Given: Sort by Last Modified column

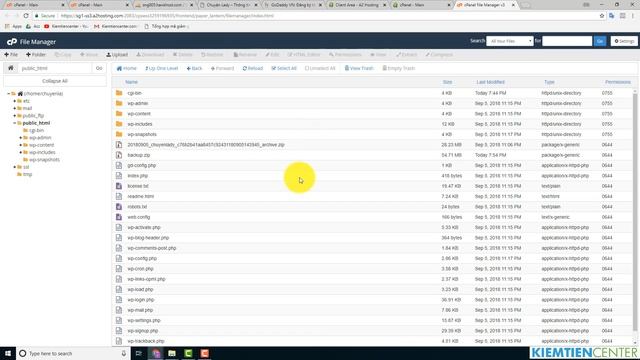Looking at the screenshot, I should point(490,82).
